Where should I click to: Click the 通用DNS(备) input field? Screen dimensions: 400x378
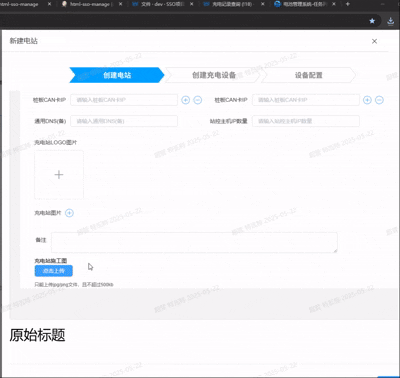coord(124,121)
